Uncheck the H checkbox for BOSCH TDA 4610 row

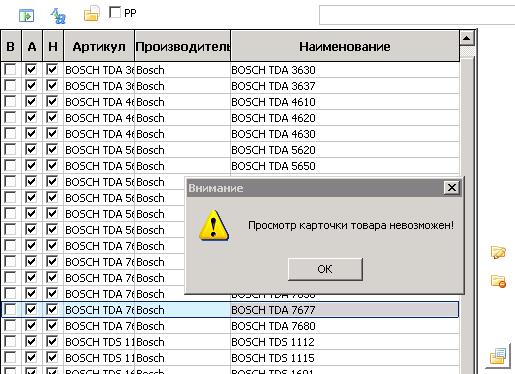pyautogui.click(x=52, y=102)
